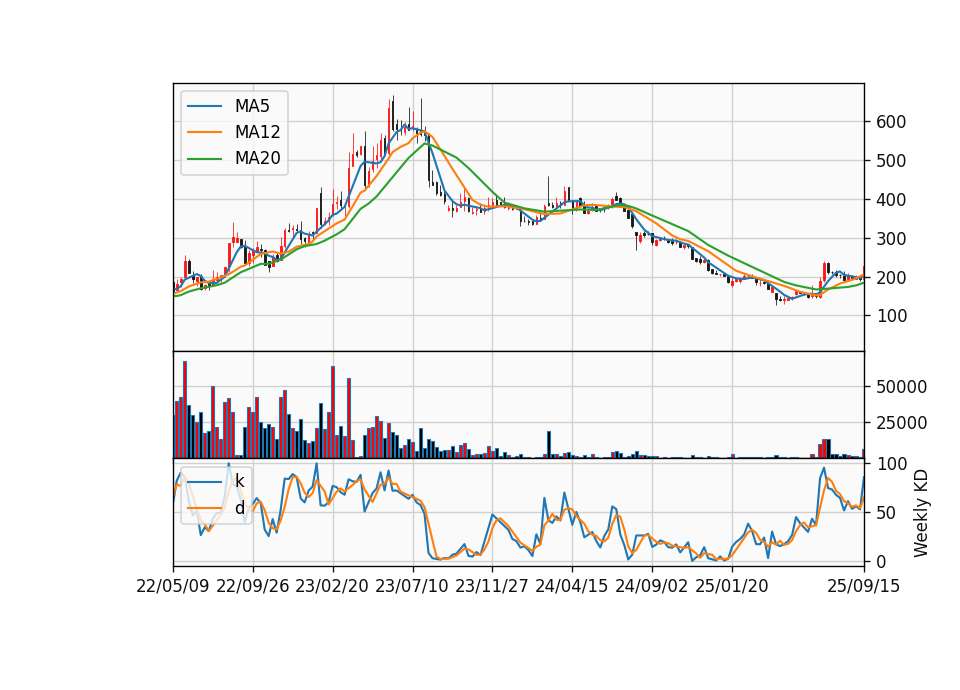Click the k legend label in KD panel

tap(239, 481)
